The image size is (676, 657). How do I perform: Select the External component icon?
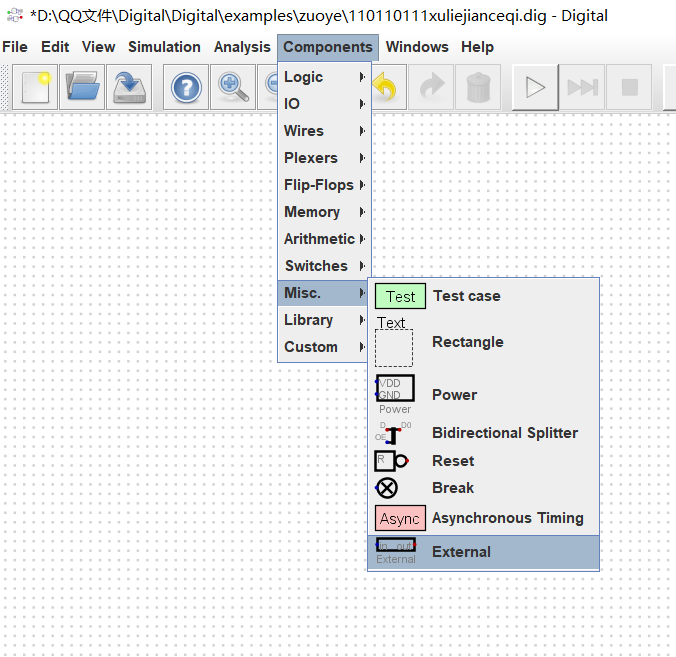tap(396, 551)
